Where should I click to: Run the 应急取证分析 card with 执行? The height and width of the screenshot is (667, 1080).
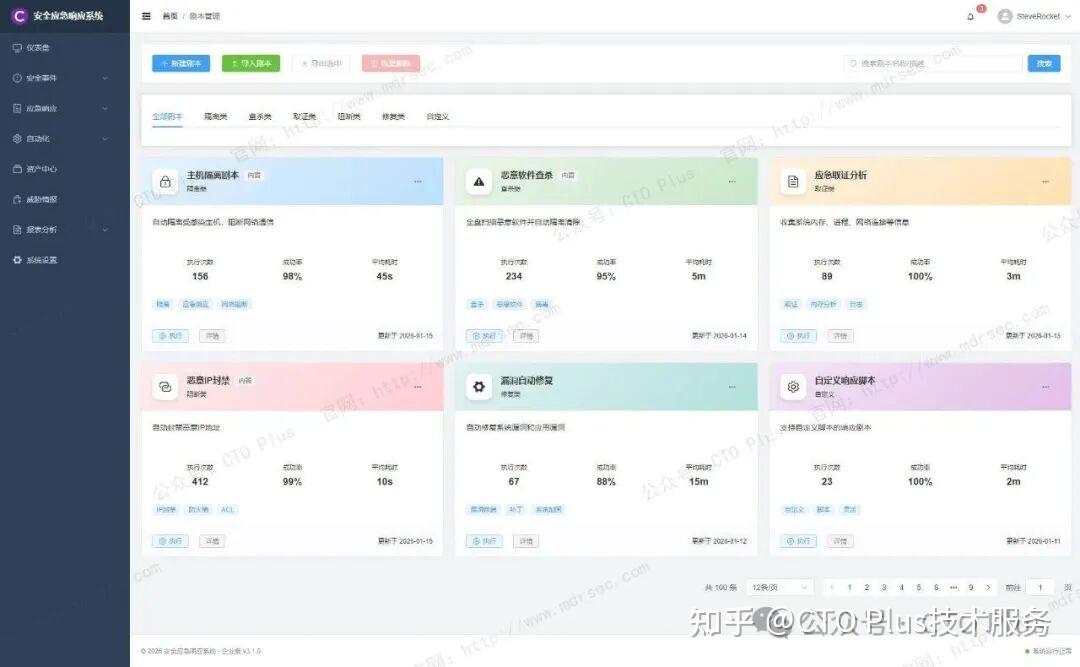pos(799,336)
